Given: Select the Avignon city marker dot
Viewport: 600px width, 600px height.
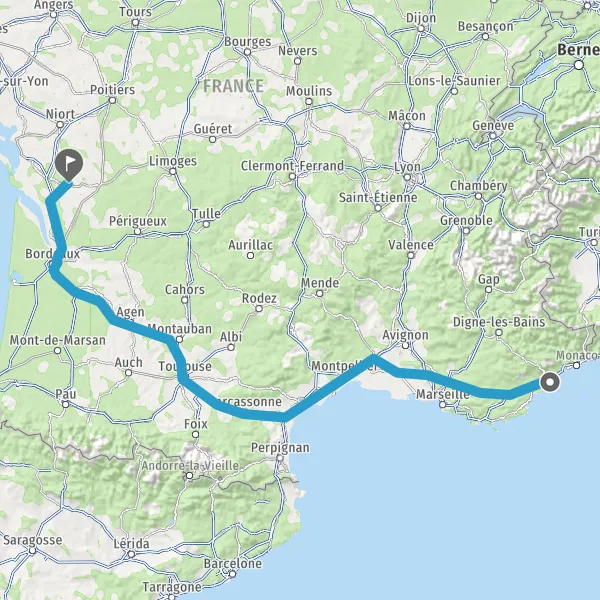Looking at the screenshot, I should click(x=406, y=346).
